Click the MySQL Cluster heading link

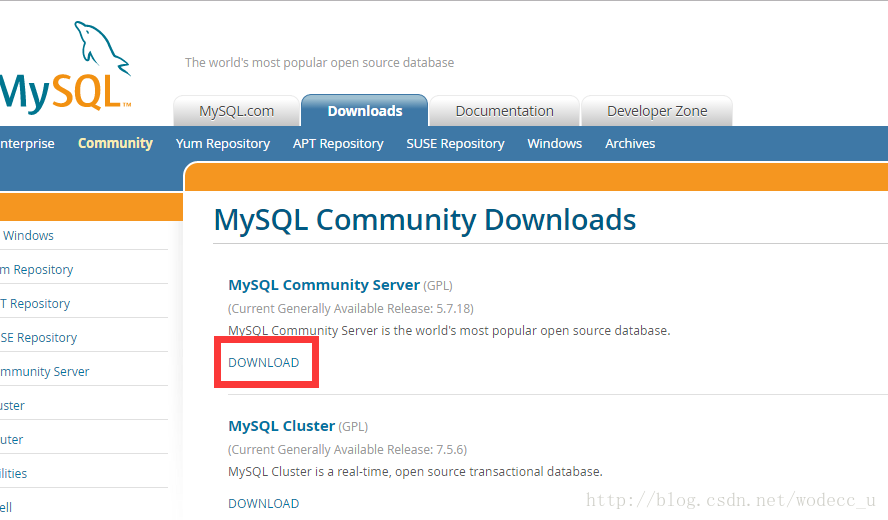click(x=281, y=426)
